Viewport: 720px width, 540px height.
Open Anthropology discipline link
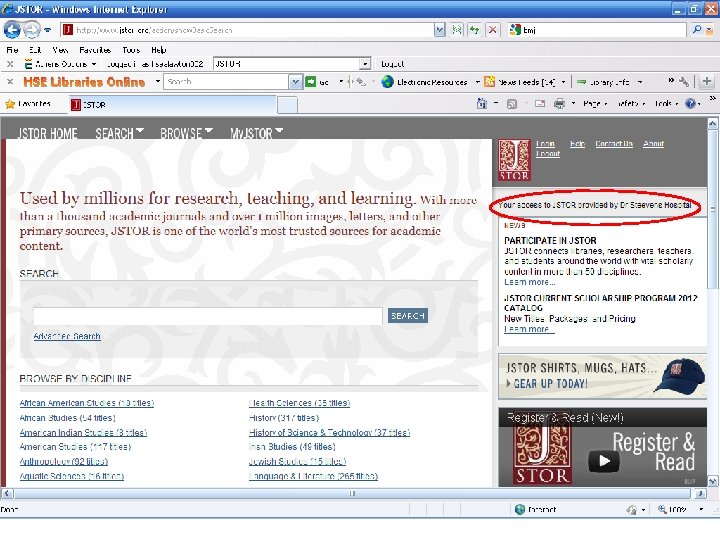[x=64, y=461]
